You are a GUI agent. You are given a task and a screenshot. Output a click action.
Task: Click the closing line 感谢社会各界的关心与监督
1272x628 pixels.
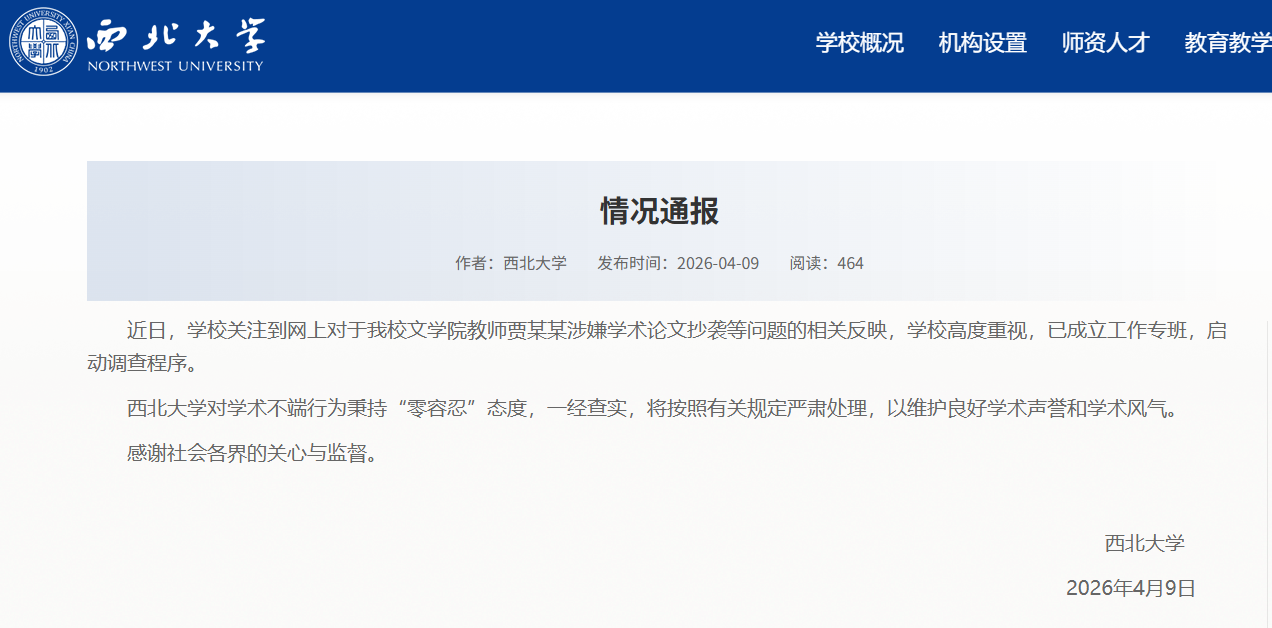click(250, 453)
